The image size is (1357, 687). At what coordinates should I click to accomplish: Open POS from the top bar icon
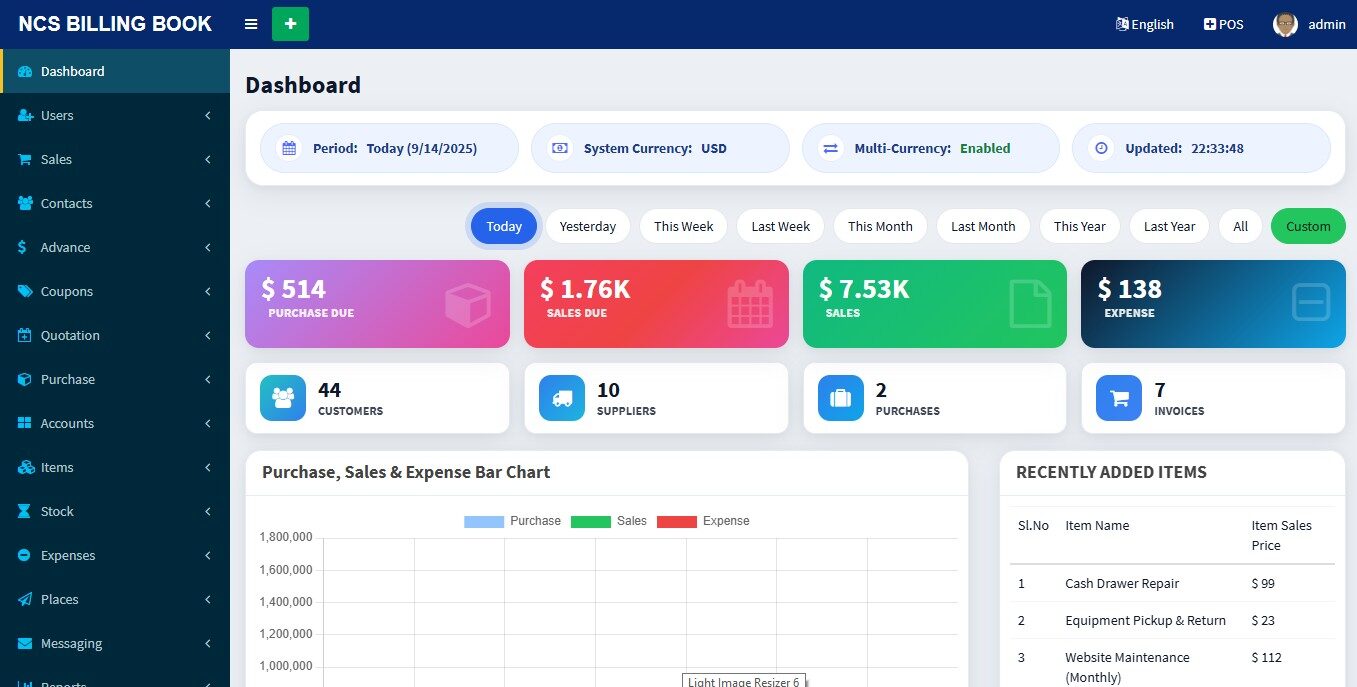[x=1222, y=24]
